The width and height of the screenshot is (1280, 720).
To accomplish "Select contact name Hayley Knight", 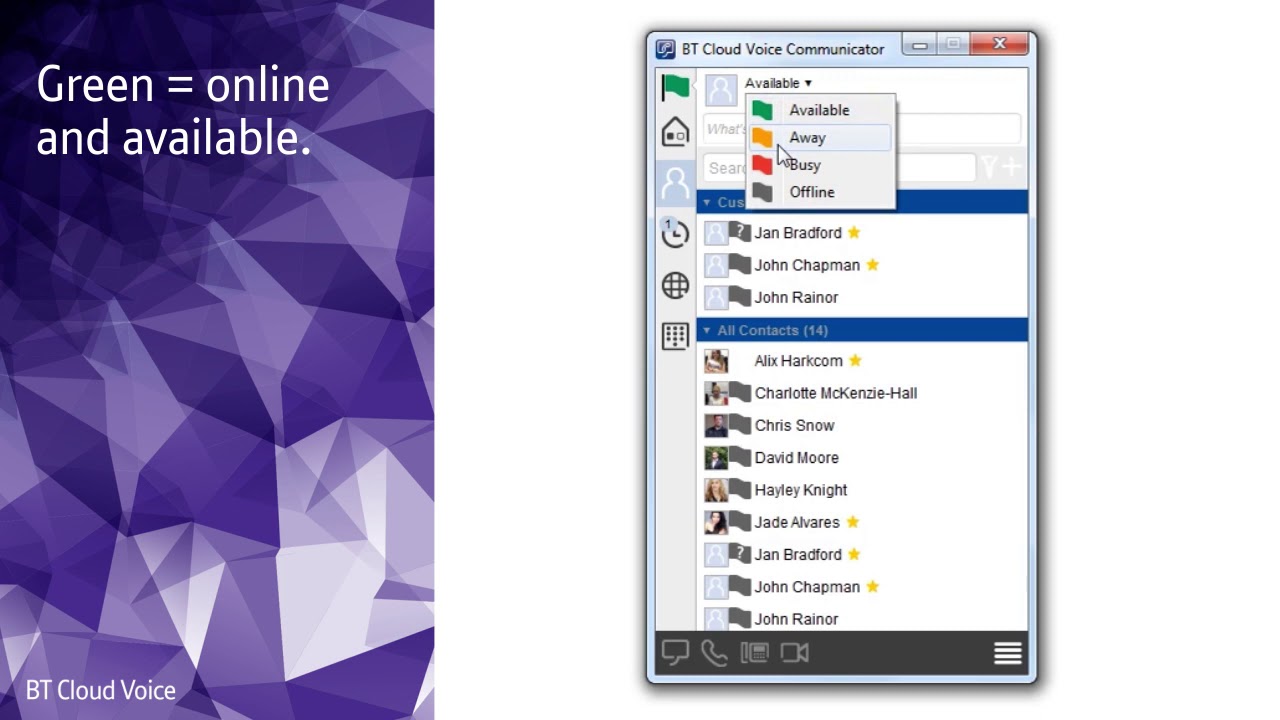I will [800, 490].
